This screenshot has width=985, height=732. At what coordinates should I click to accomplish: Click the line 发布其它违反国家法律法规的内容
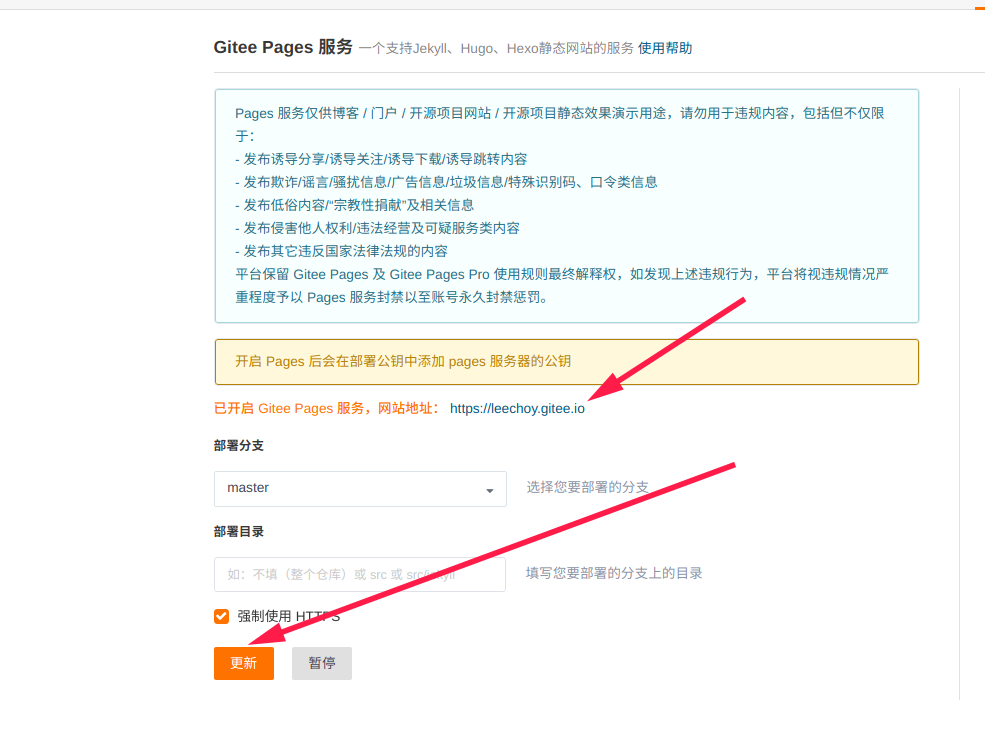341,251
